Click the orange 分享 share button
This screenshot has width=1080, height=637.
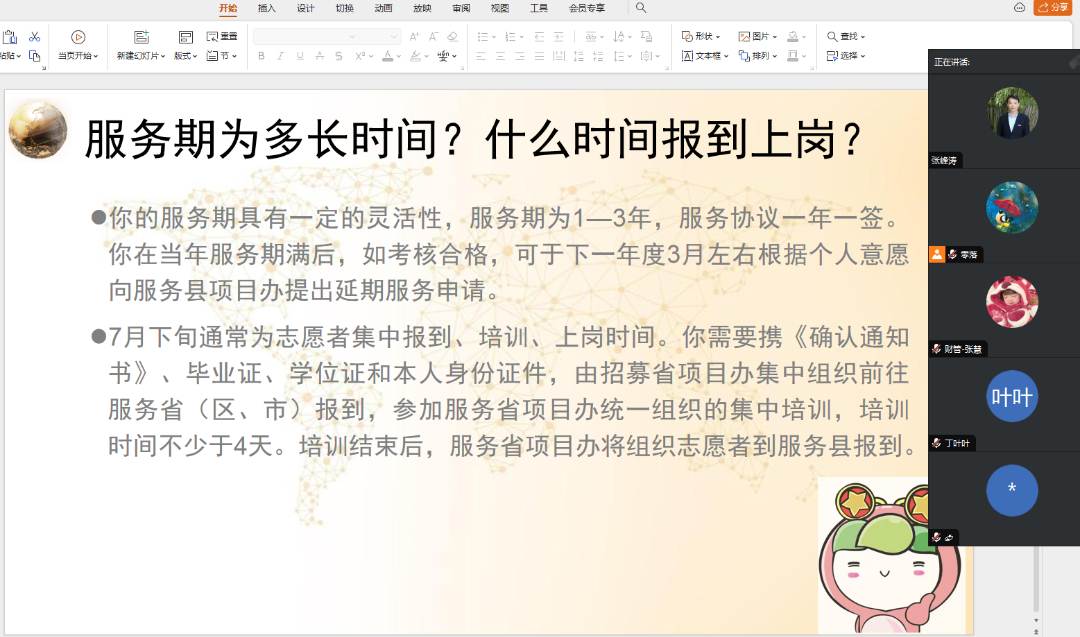pos(1052,8)
